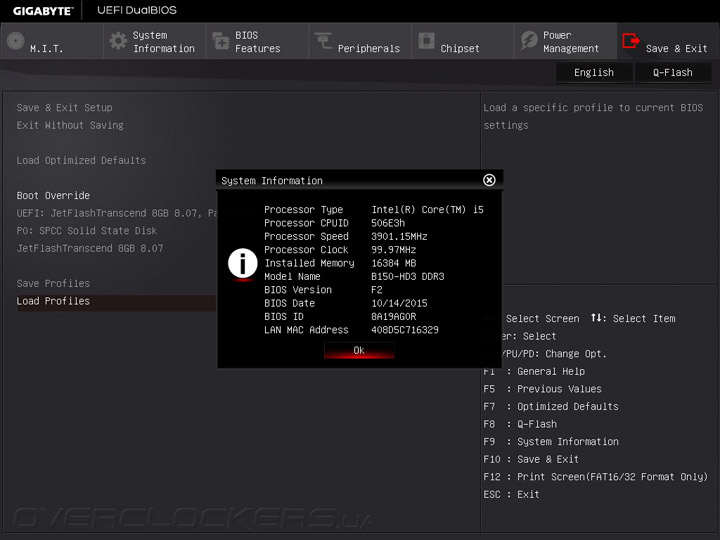The image size is (720, 540).
Task: Open the BIOS Features tab
Action: pyautogui.click(x=257, y=41)
